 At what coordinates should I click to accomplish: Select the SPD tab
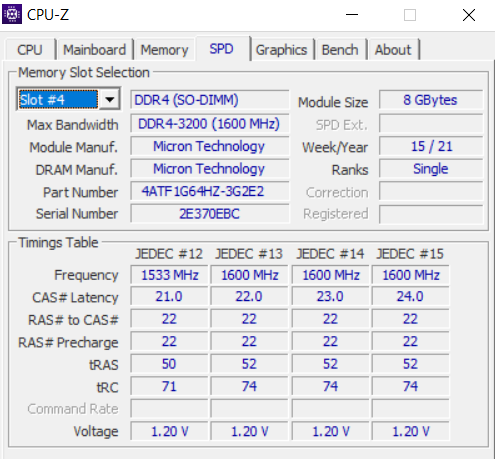point(222,49)
